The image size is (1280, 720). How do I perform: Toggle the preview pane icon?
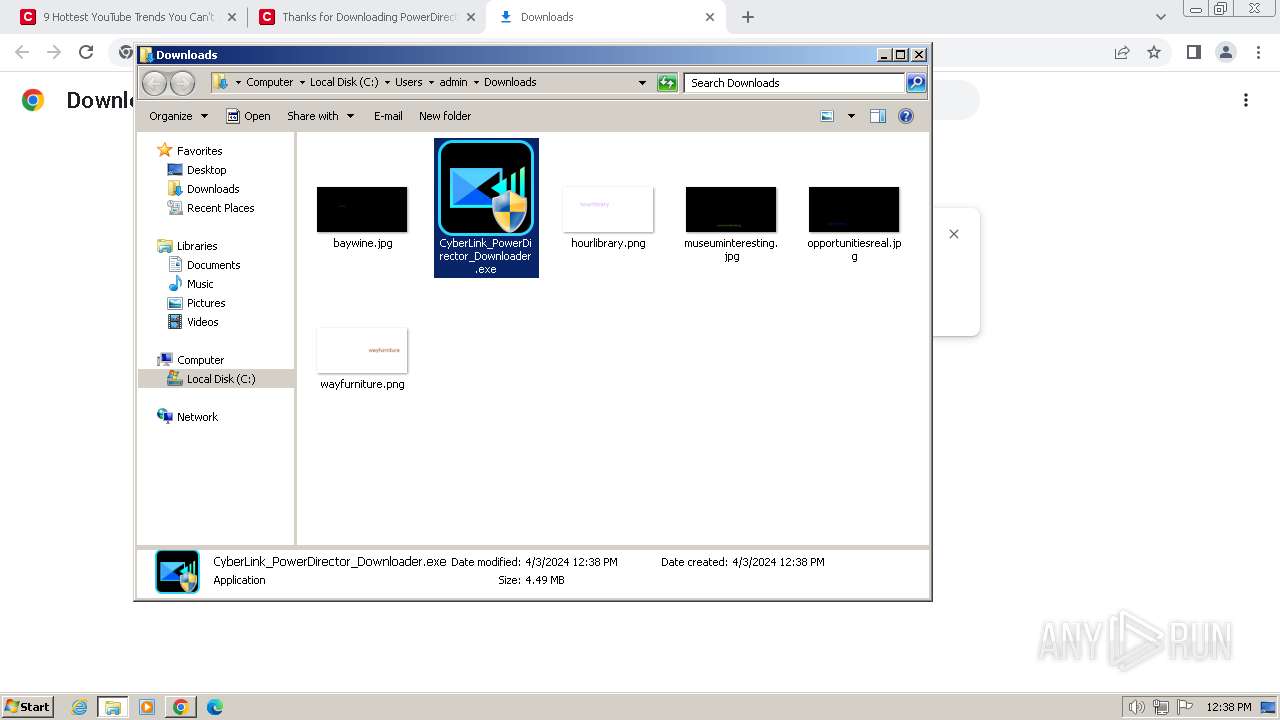click(x=878, y=116)
